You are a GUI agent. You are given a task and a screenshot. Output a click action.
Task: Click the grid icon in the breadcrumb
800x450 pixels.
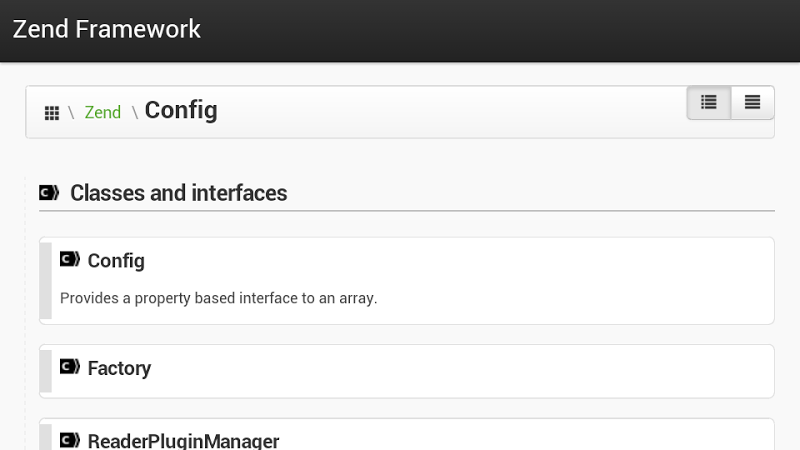(52, 113)
